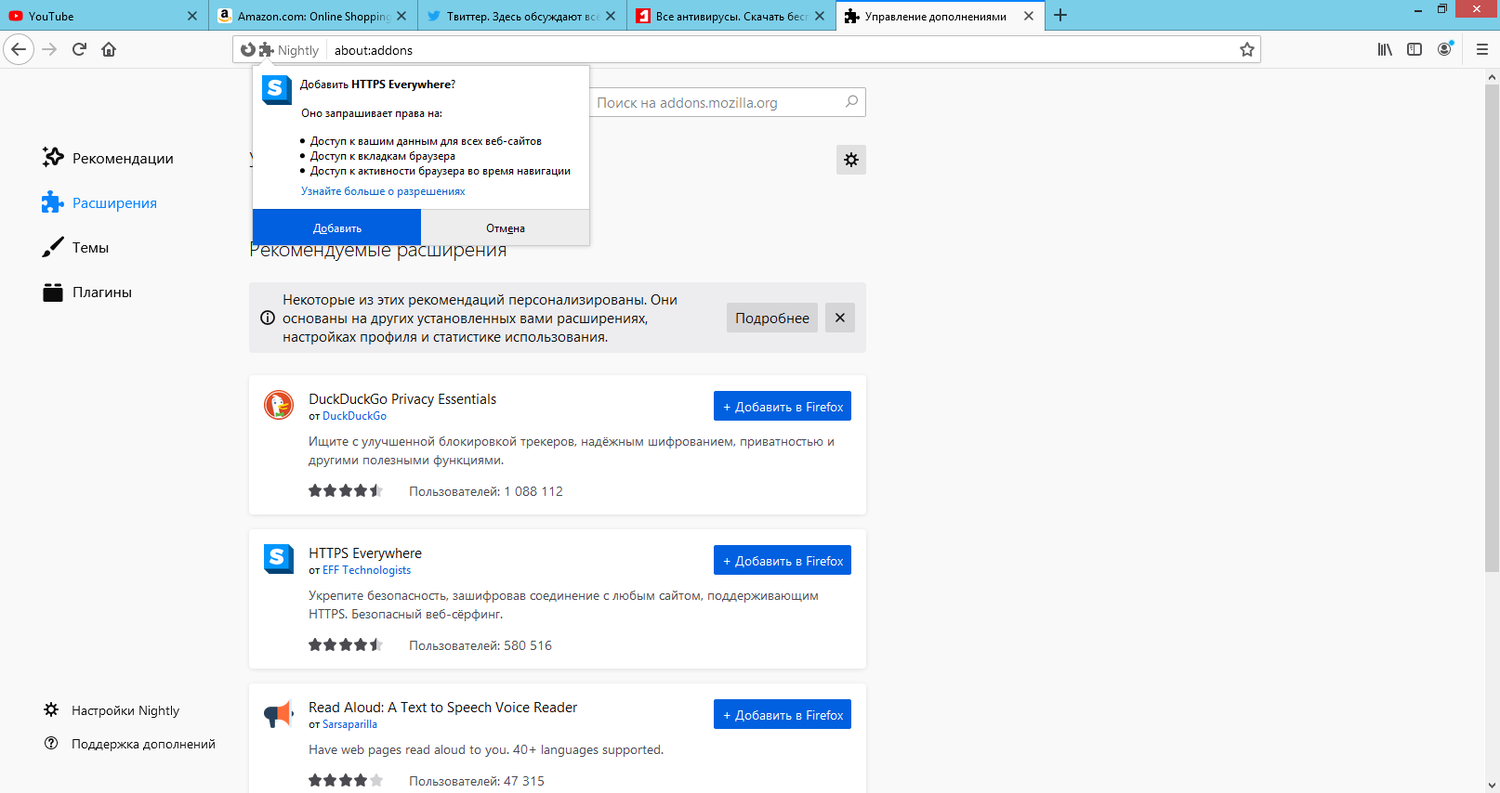
Task: Click the HTTPS Everywhere card star rating
Action: coord(346,645)
